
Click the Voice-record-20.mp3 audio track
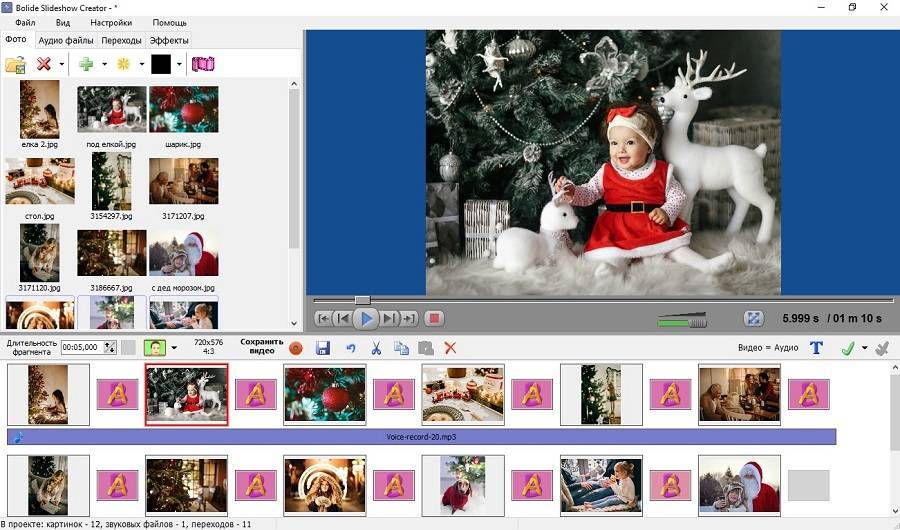421,437
